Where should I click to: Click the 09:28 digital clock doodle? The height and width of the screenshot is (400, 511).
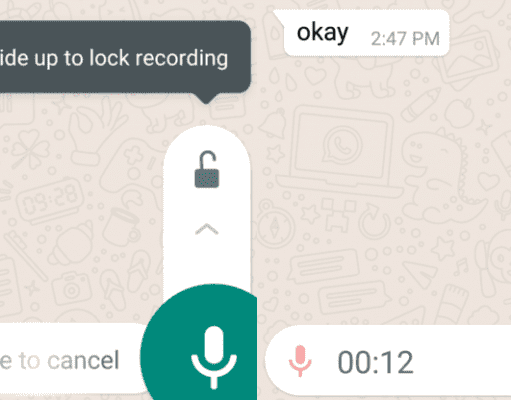click(x=51, y=200)
